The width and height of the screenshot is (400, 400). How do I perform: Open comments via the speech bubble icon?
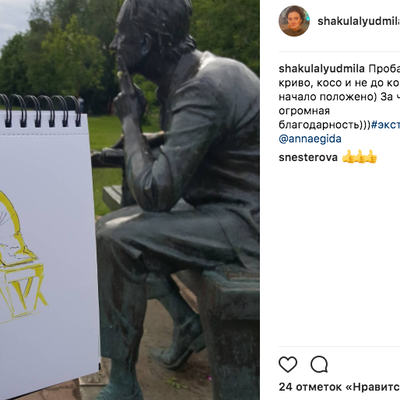[x=319, y=364]
